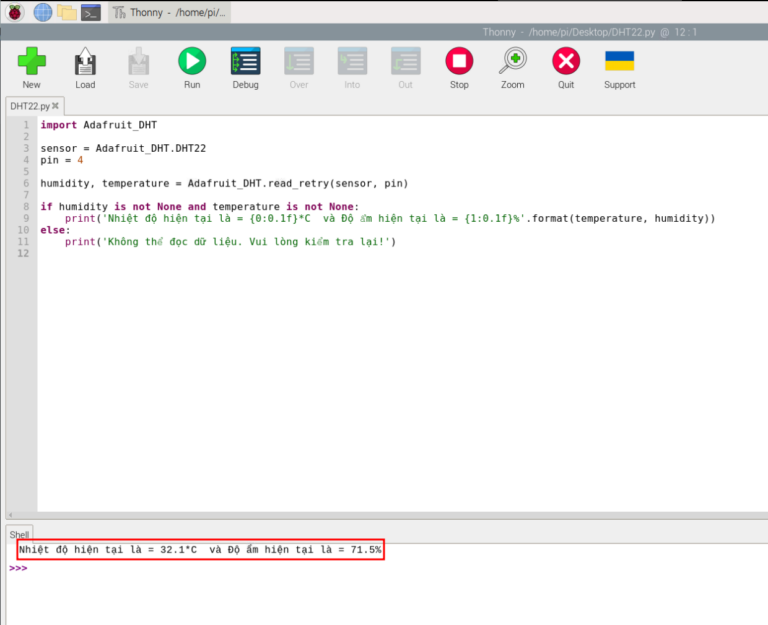Launch the web browser from the taskbar
This screenshot has width=768, height=625.
pos(42,12)
